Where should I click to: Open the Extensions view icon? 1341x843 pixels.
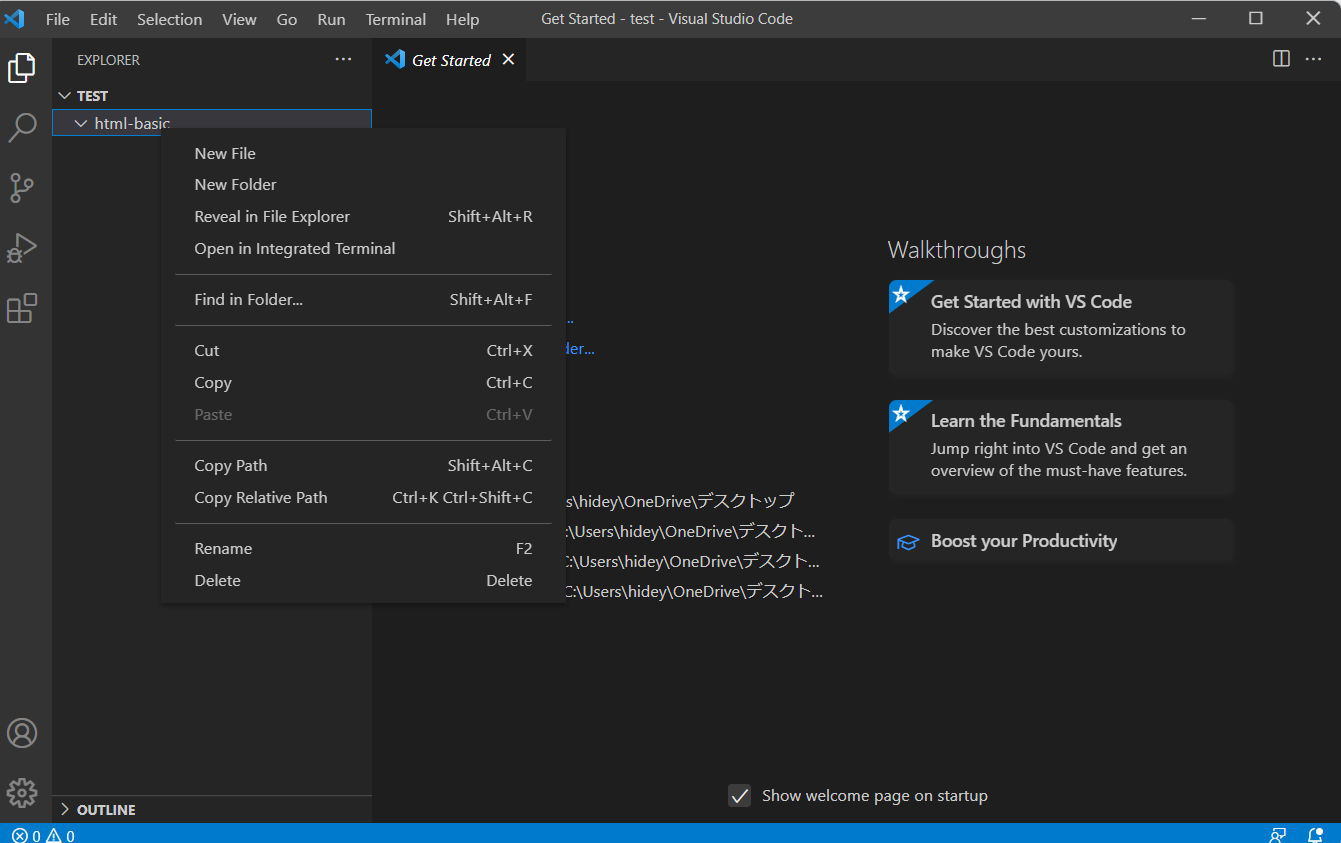point(22,308)
